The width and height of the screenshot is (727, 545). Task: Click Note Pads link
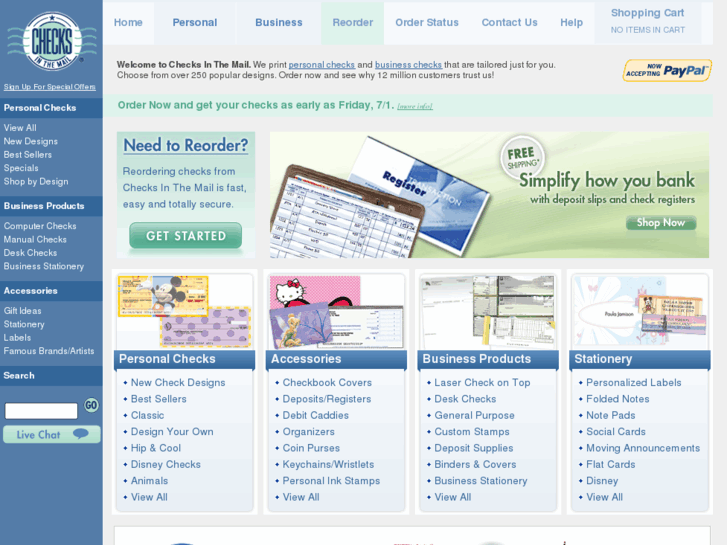coord(611,416)
